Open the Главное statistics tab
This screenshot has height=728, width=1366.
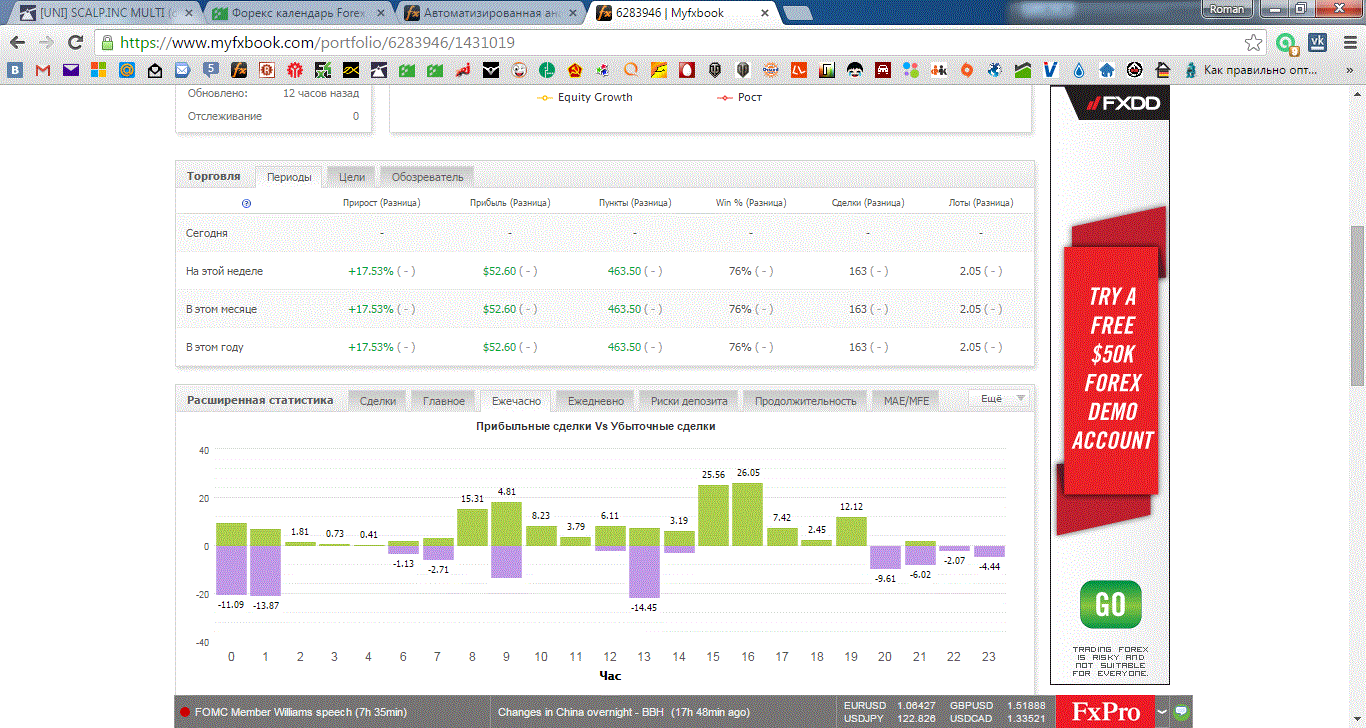click(444, 400)
